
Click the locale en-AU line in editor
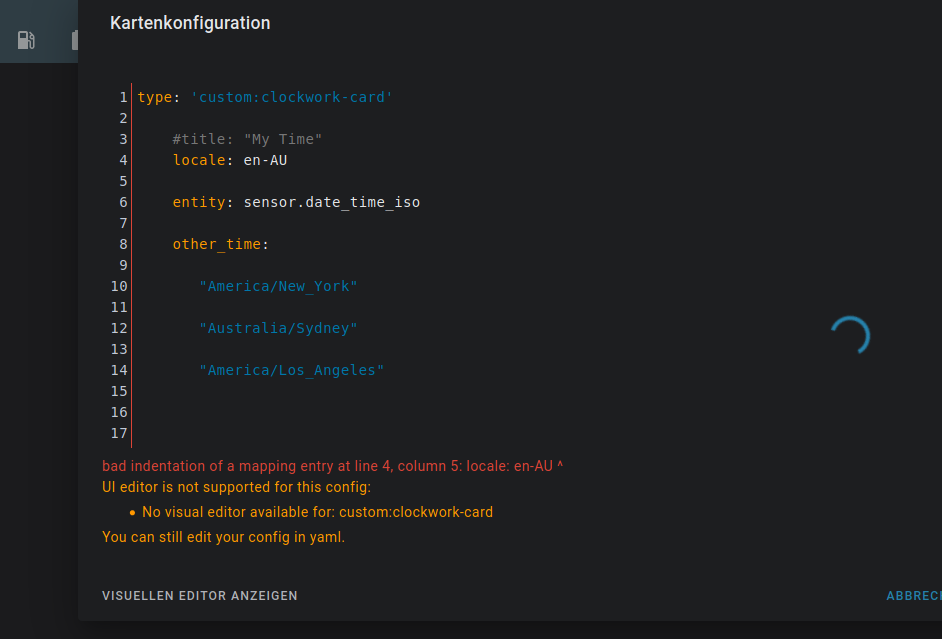coord(230,160)
